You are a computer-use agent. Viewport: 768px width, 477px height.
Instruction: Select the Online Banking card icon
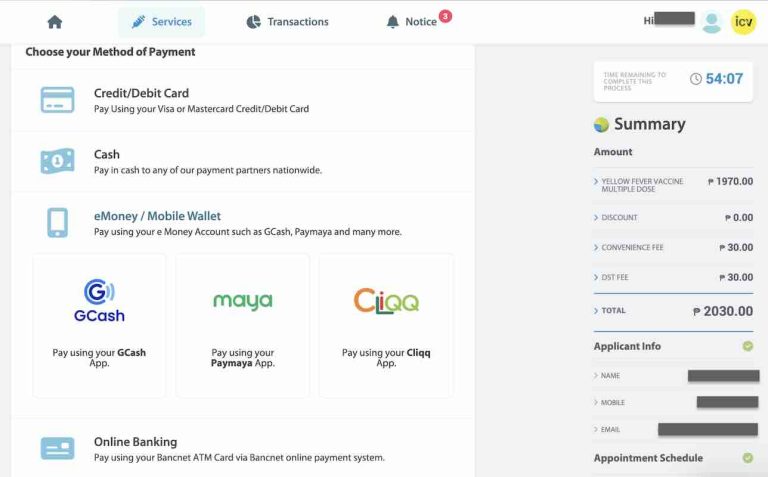(x=57, y=448)
